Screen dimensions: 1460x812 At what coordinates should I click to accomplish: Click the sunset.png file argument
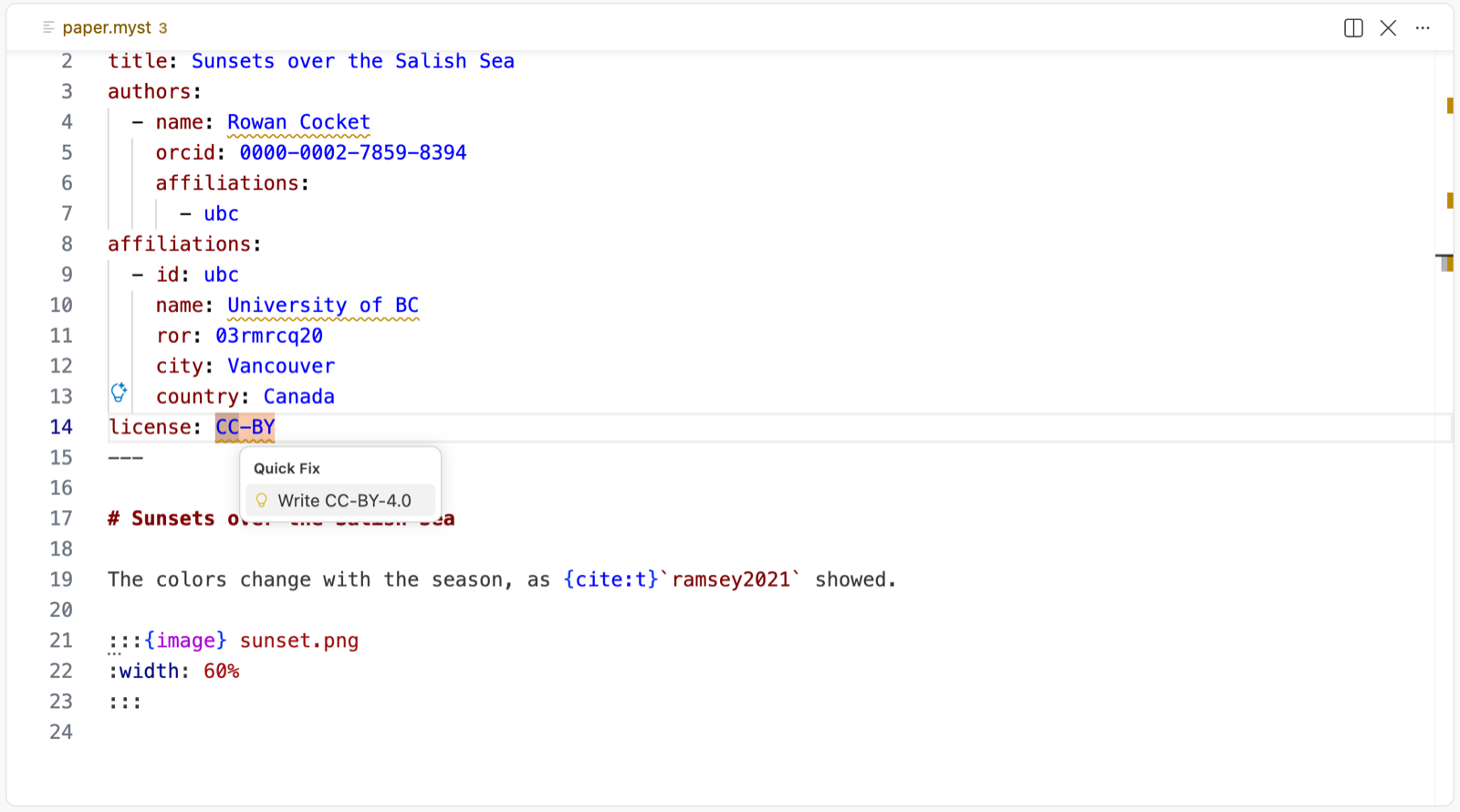[299, 640]
